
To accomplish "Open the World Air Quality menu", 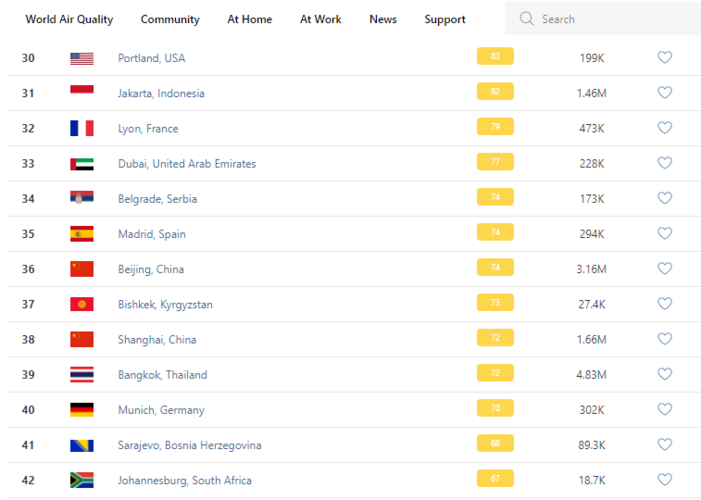I will [69, 19].
